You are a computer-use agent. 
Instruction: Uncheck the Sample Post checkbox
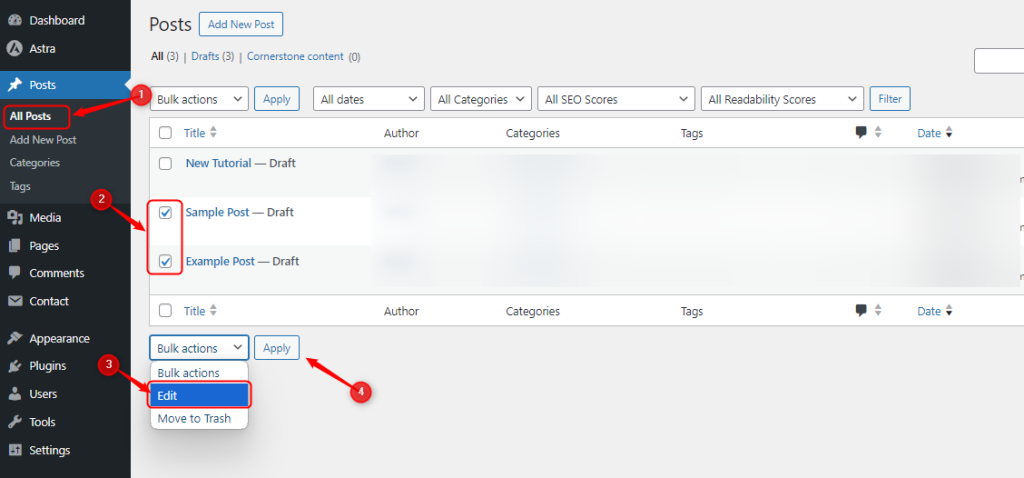(166, 213)
